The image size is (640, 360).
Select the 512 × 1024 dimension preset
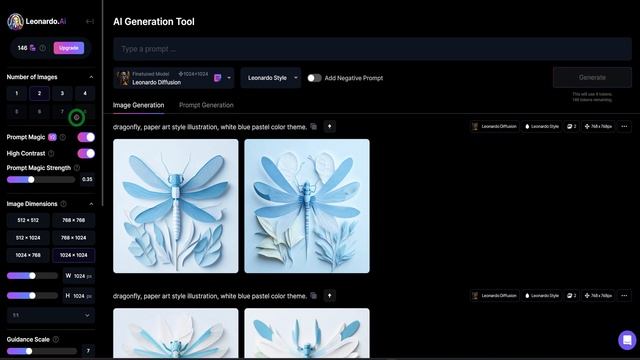[x=28, y=238]
